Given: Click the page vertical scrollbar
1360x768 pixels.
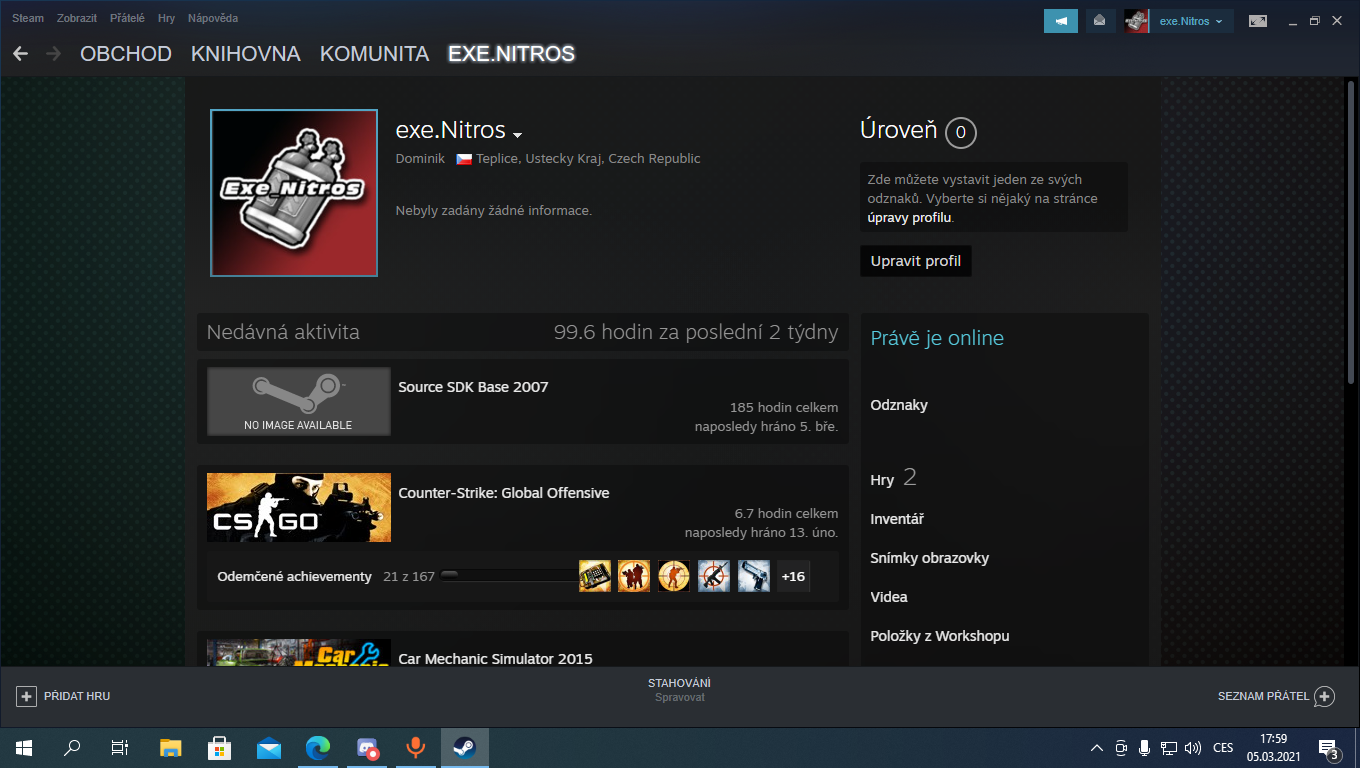Looking at the screenshot, I should [x=1353, y=232].
